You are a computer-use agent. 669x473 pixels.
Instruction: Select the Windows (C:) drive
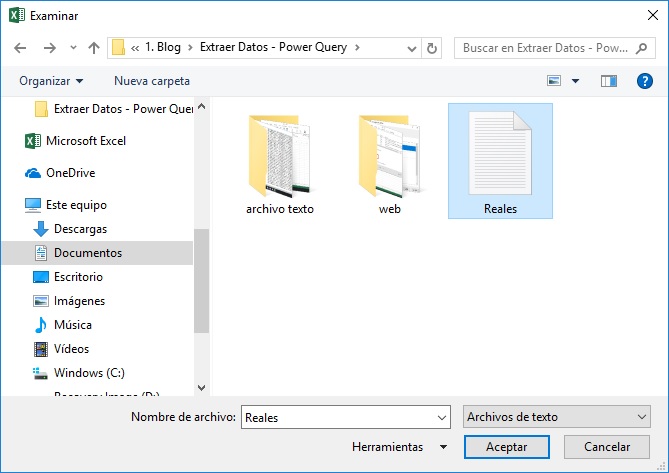[79, 373]
